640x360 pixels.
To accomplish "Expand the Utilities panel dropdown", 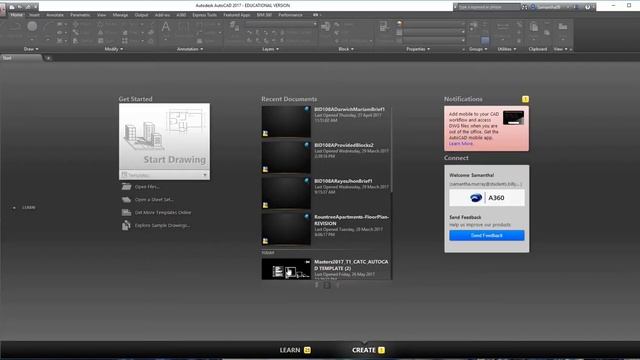I will point(507,49).
